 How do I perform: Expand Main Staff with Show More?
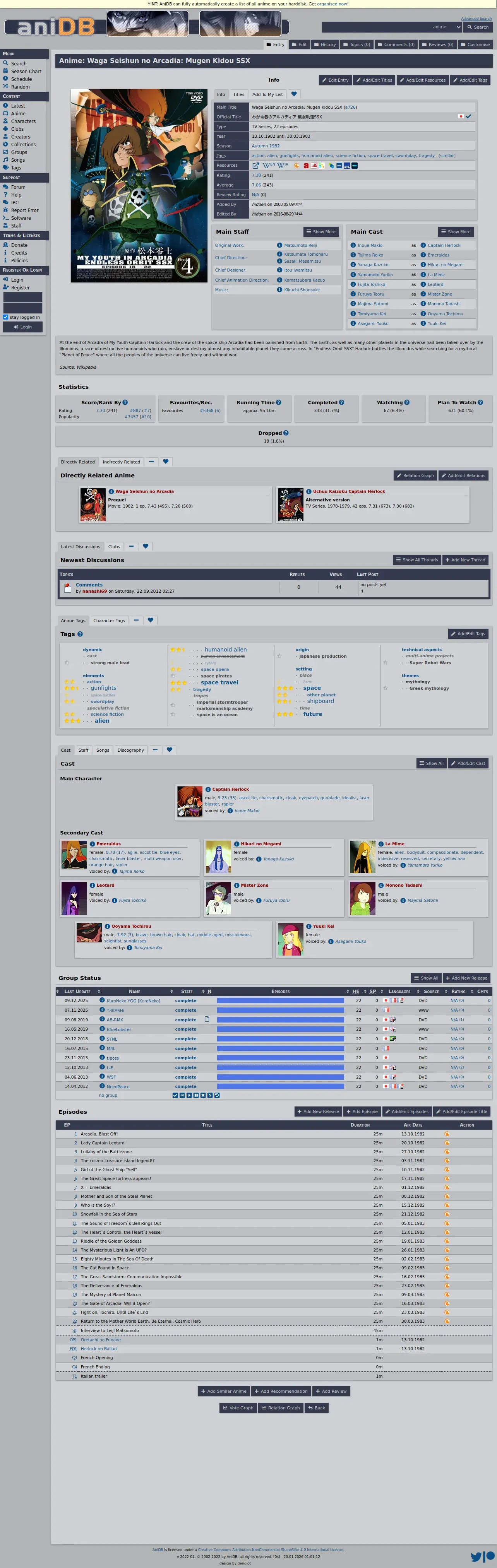pos(321,232)
